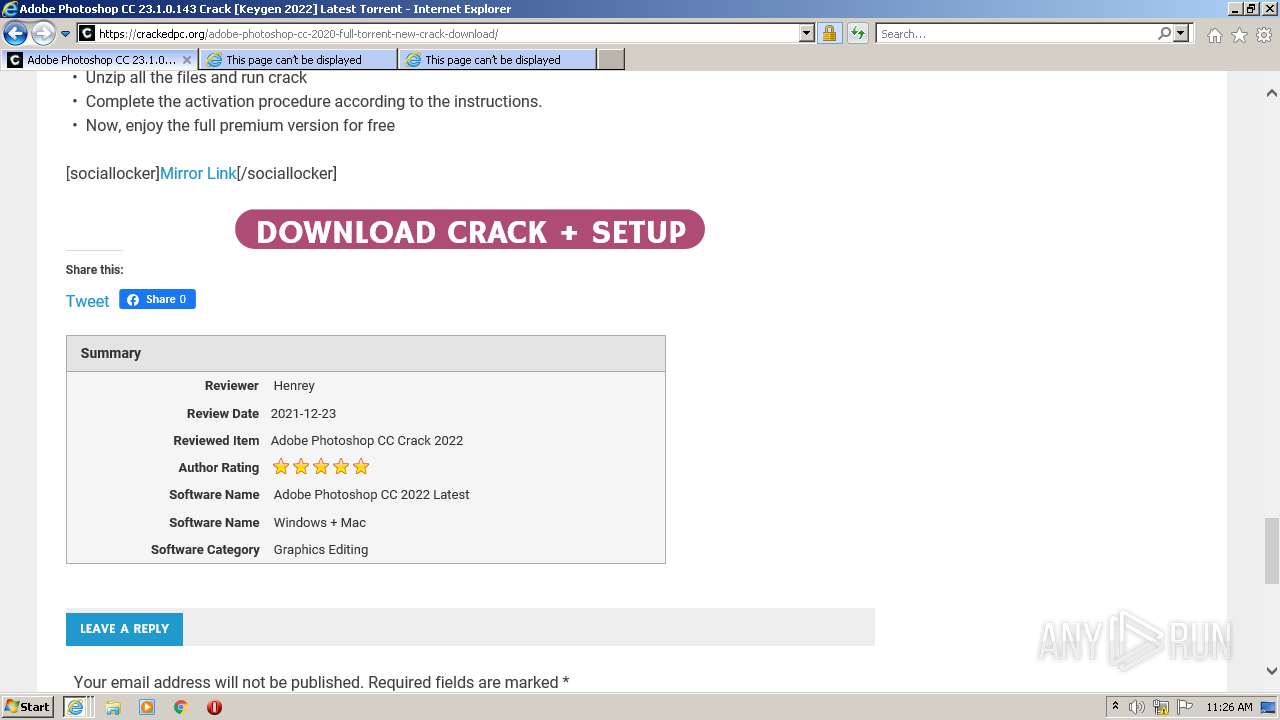Click the 11:26 AM clock
This screenshot has width=1280, height=720.
(x=1229, y=707)
